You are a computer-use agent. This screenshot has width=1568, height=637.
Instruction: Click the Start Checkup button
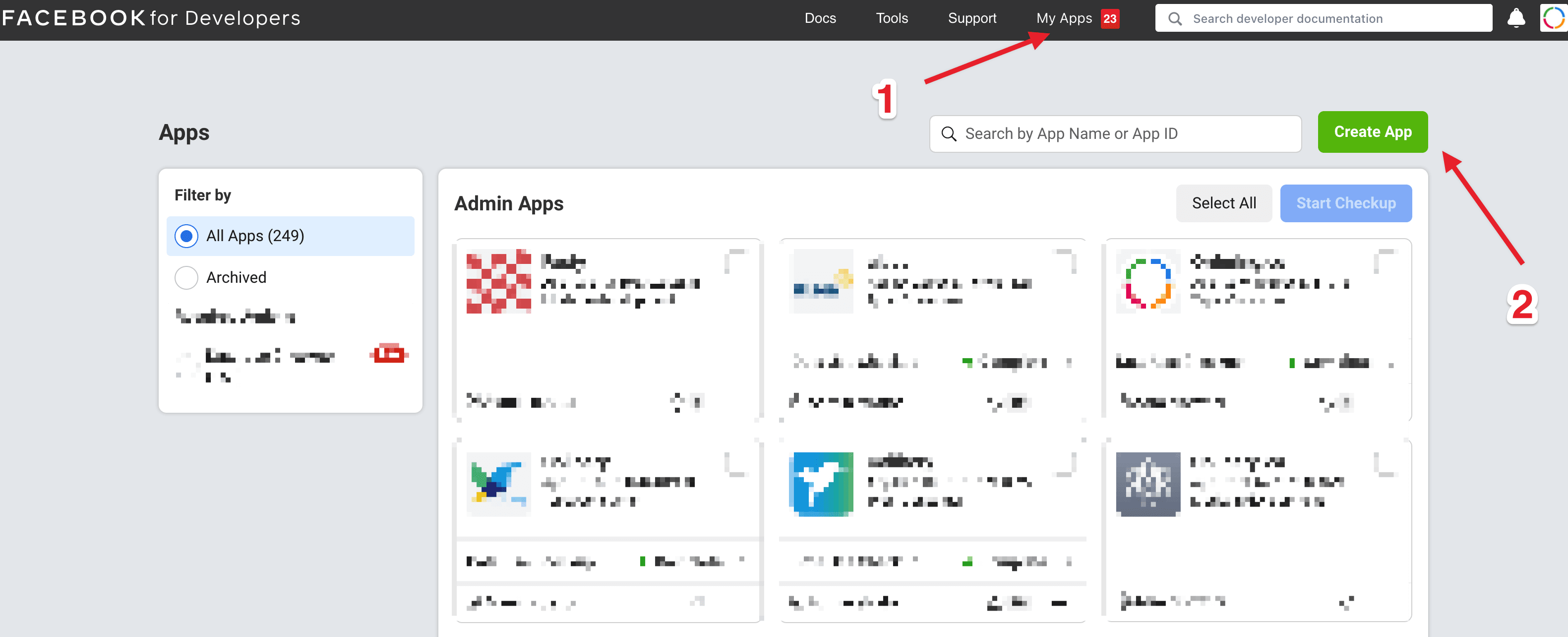[1345, 203]
